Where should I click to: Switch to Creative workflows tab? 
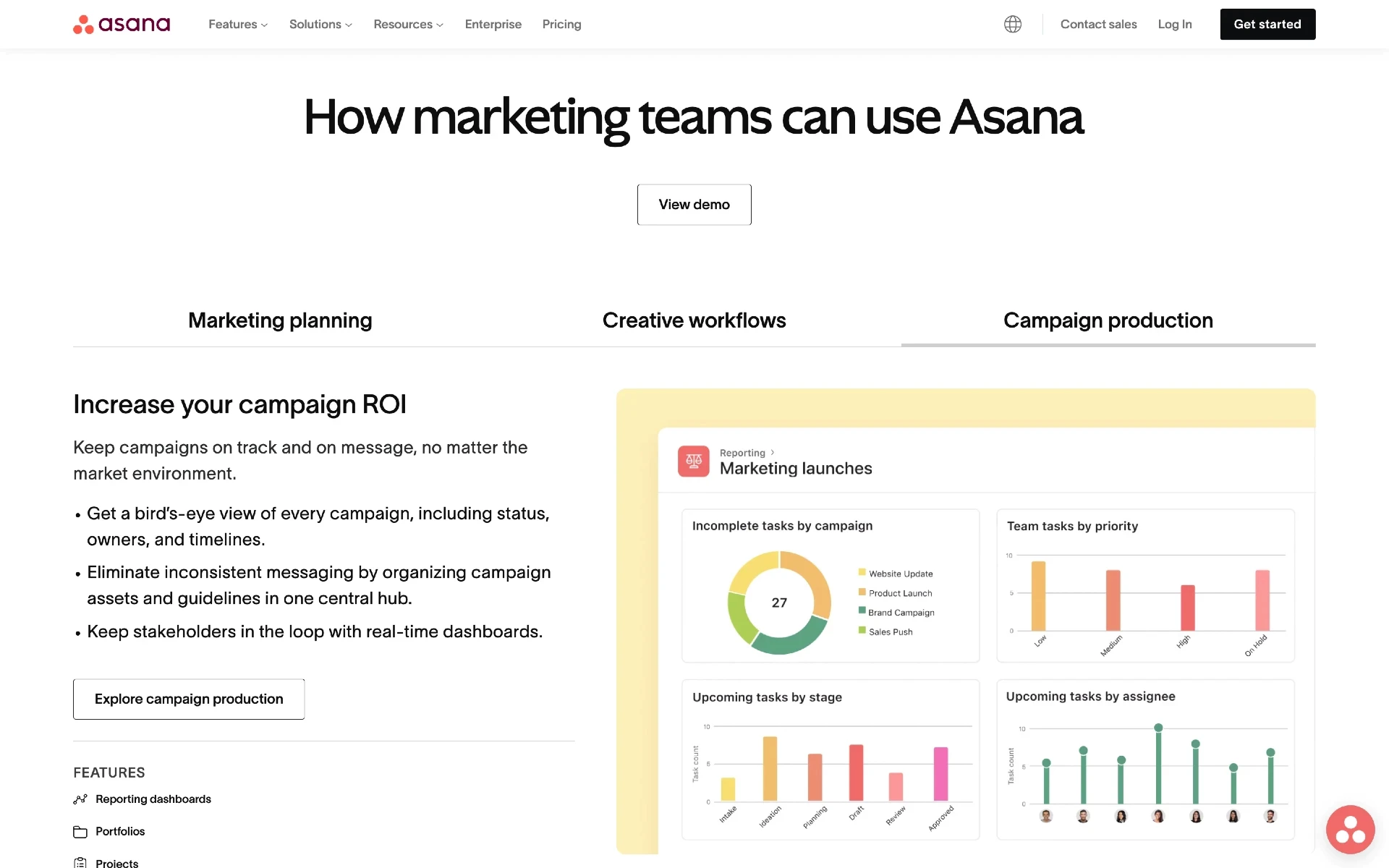coord(694,320)
